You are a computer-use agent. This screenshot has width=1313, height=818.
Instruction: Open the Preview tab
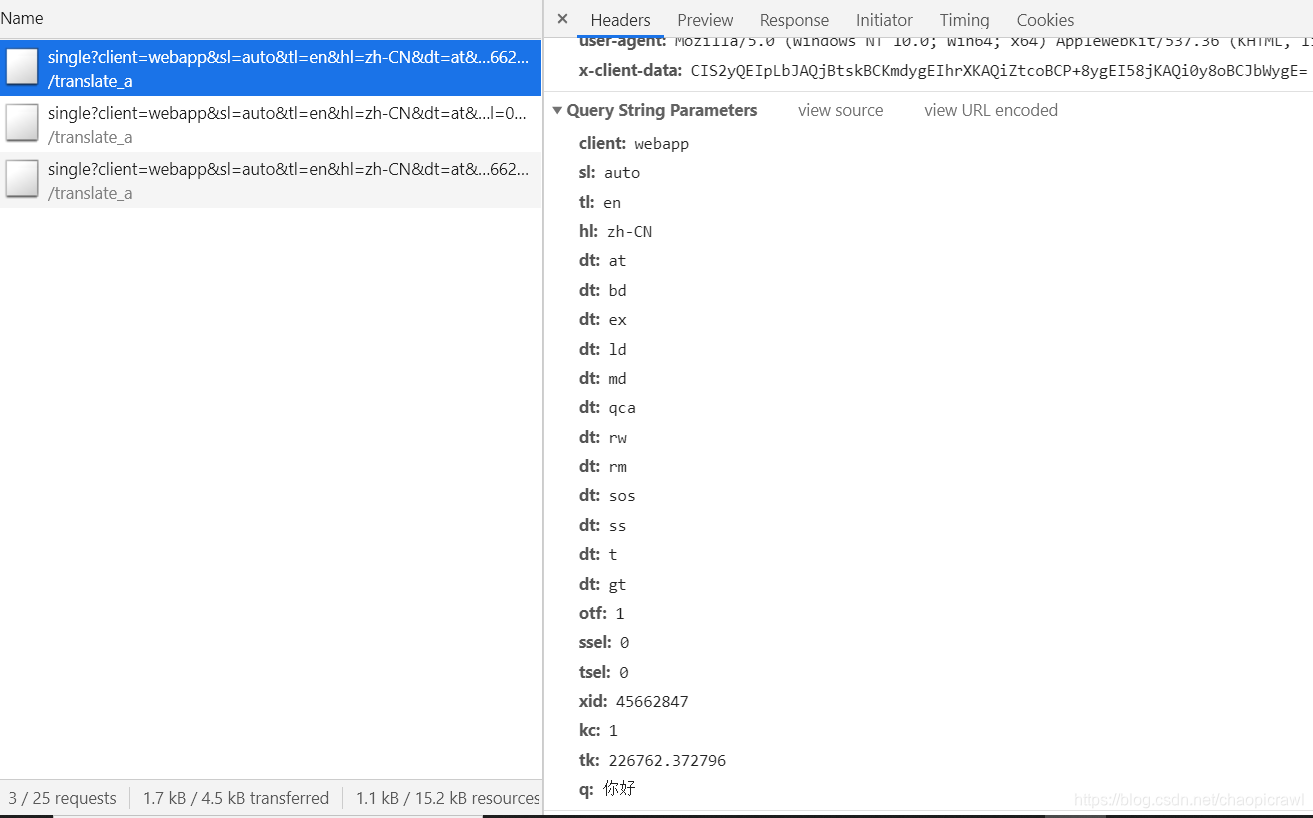point(705,20)
